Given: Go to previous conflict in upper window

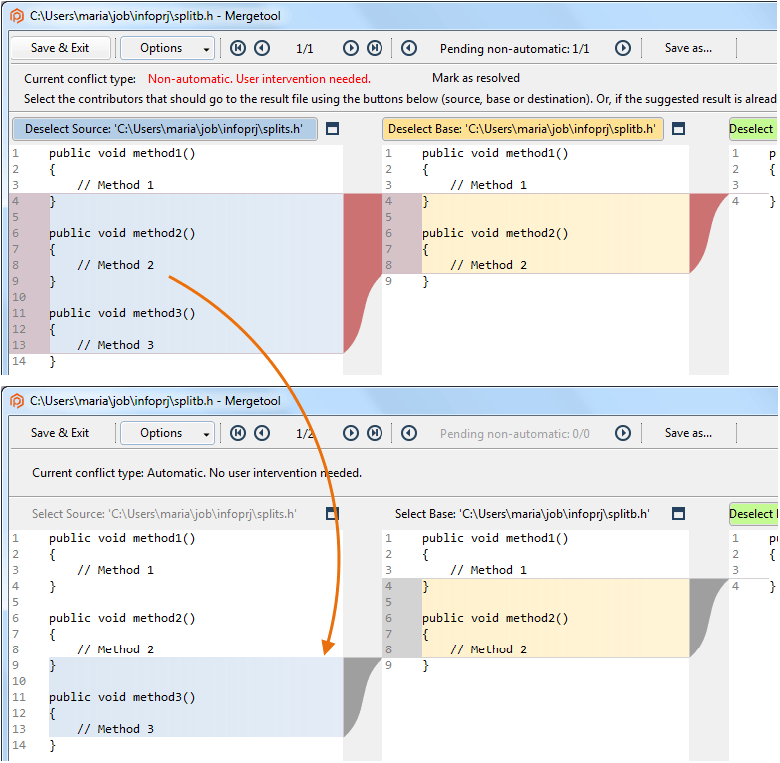Looking at the screenshot, I should [262, 48].
